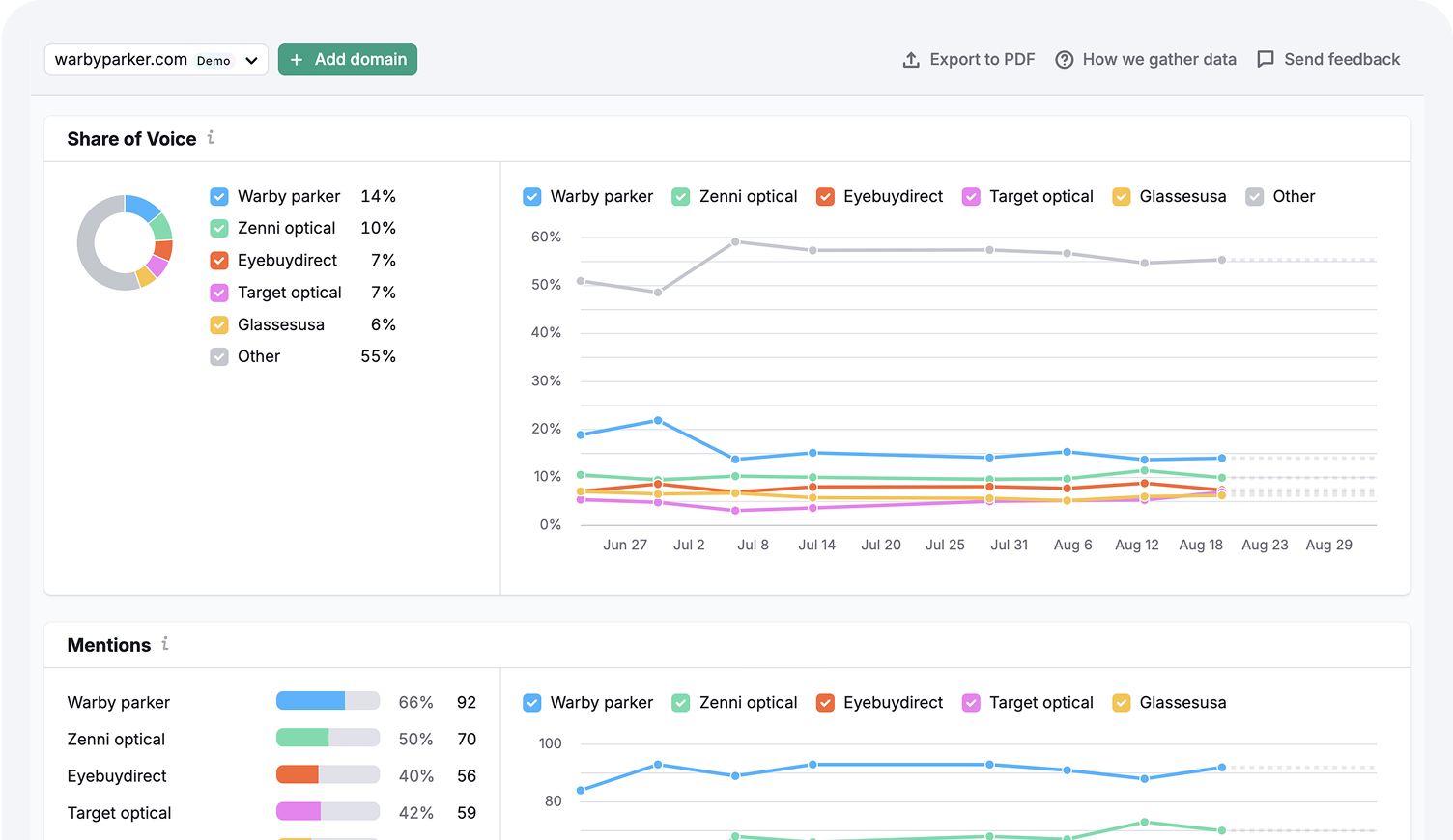Select Target optical row in Mentions list
The image size is (1453, 840).
119,813
